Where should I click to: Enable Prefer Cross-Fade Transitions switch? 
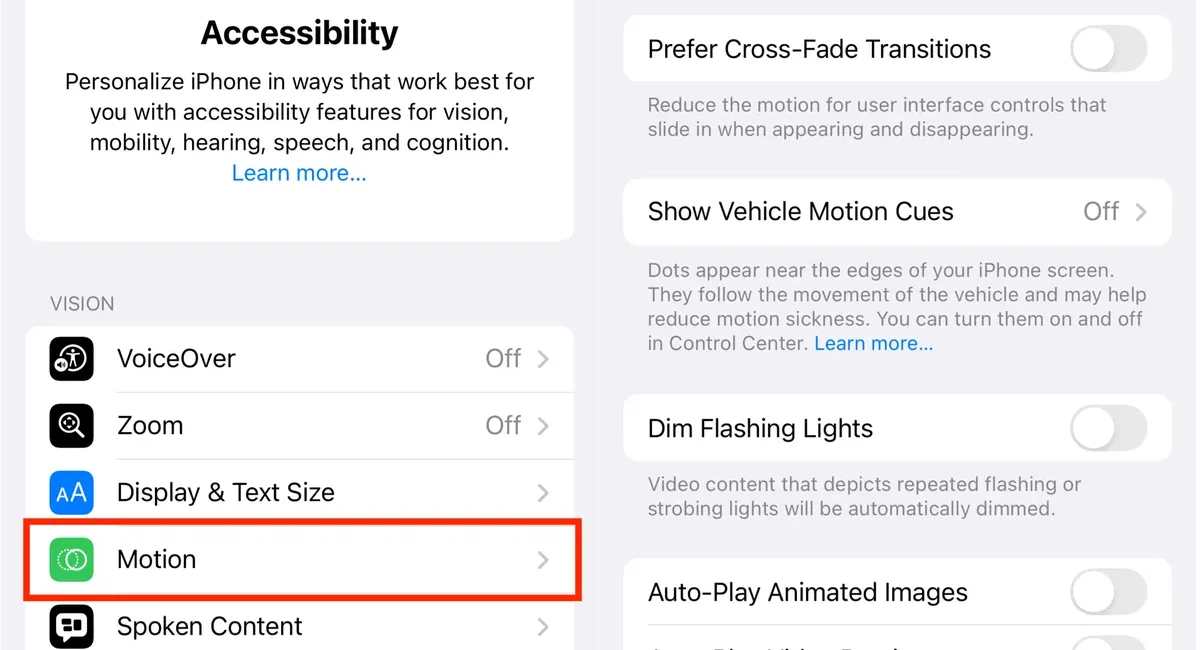(x=1108, y=49)
